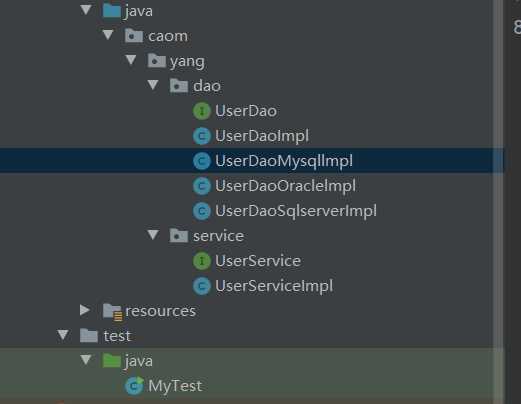
Task: Click the MyTest runnable class icon
Action: point(134,386)
